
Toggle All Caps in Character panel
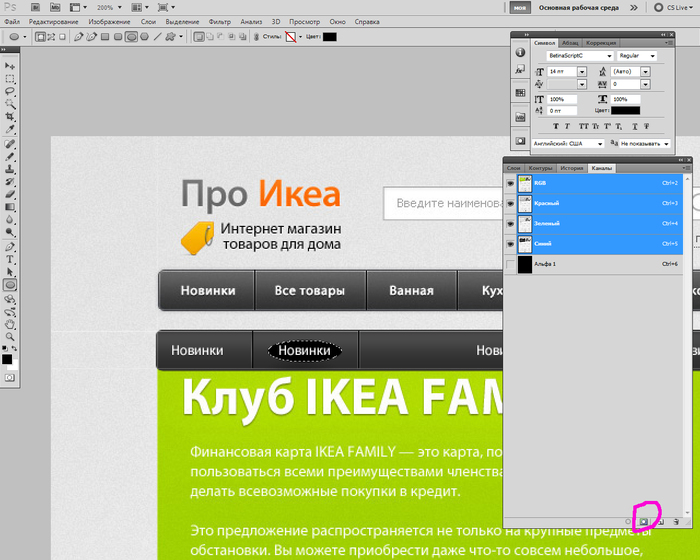(x=583, y=126)
